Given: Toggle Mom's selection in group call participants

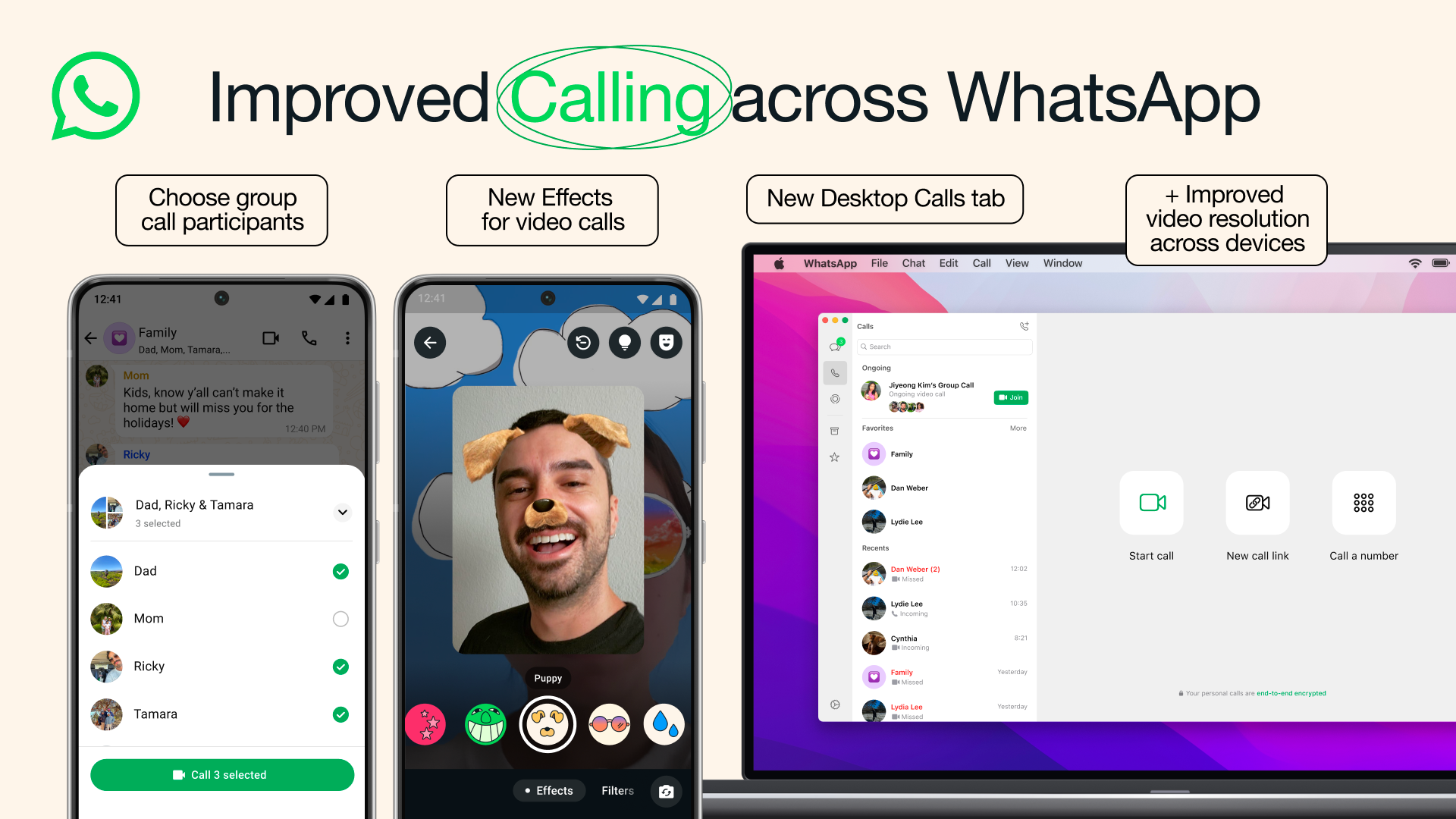Looking at the screenshot, I should (338, 618).
